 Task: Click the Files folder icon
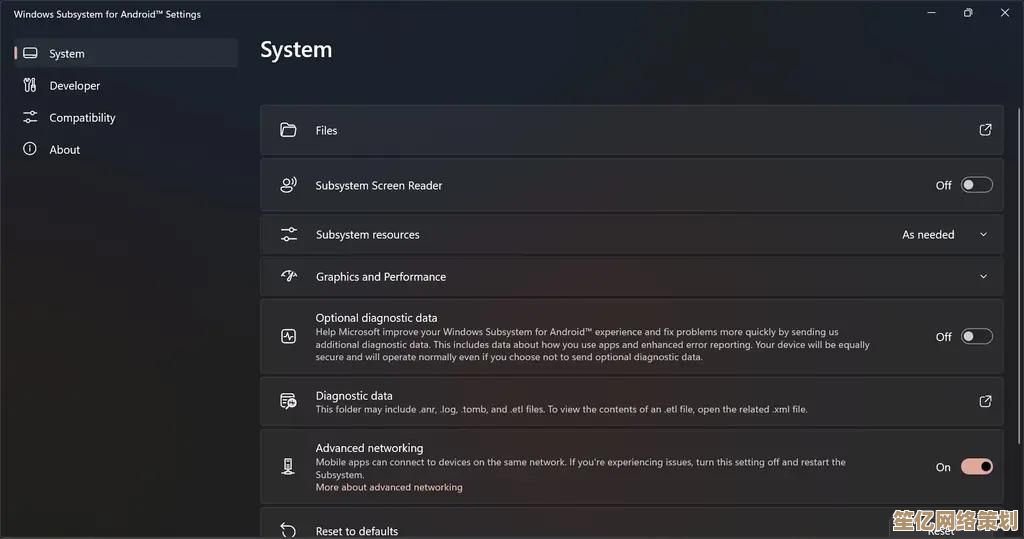(x=288, y=130)
